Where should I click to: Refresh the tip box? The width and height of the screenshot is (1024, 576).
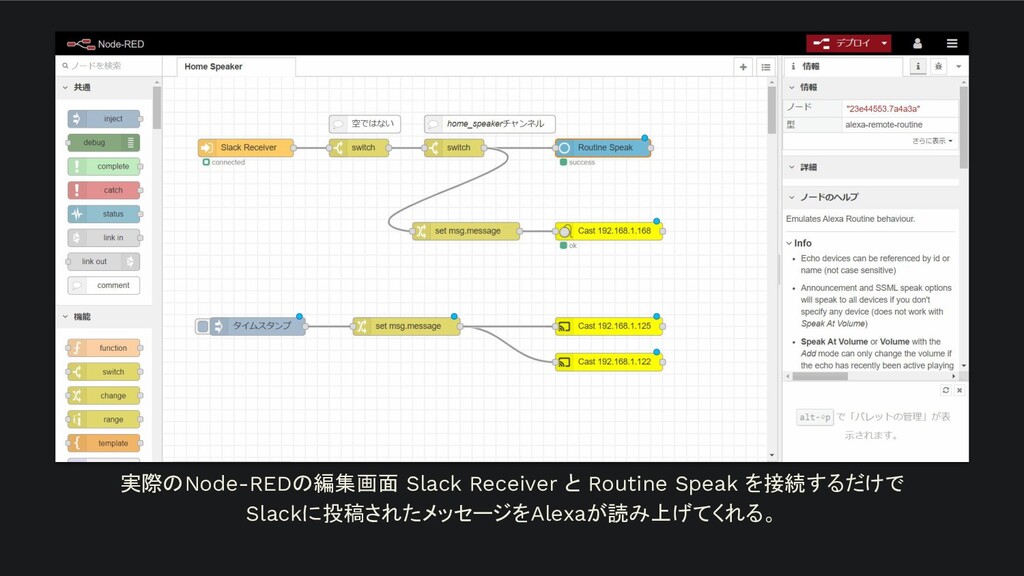coord(946,390)
